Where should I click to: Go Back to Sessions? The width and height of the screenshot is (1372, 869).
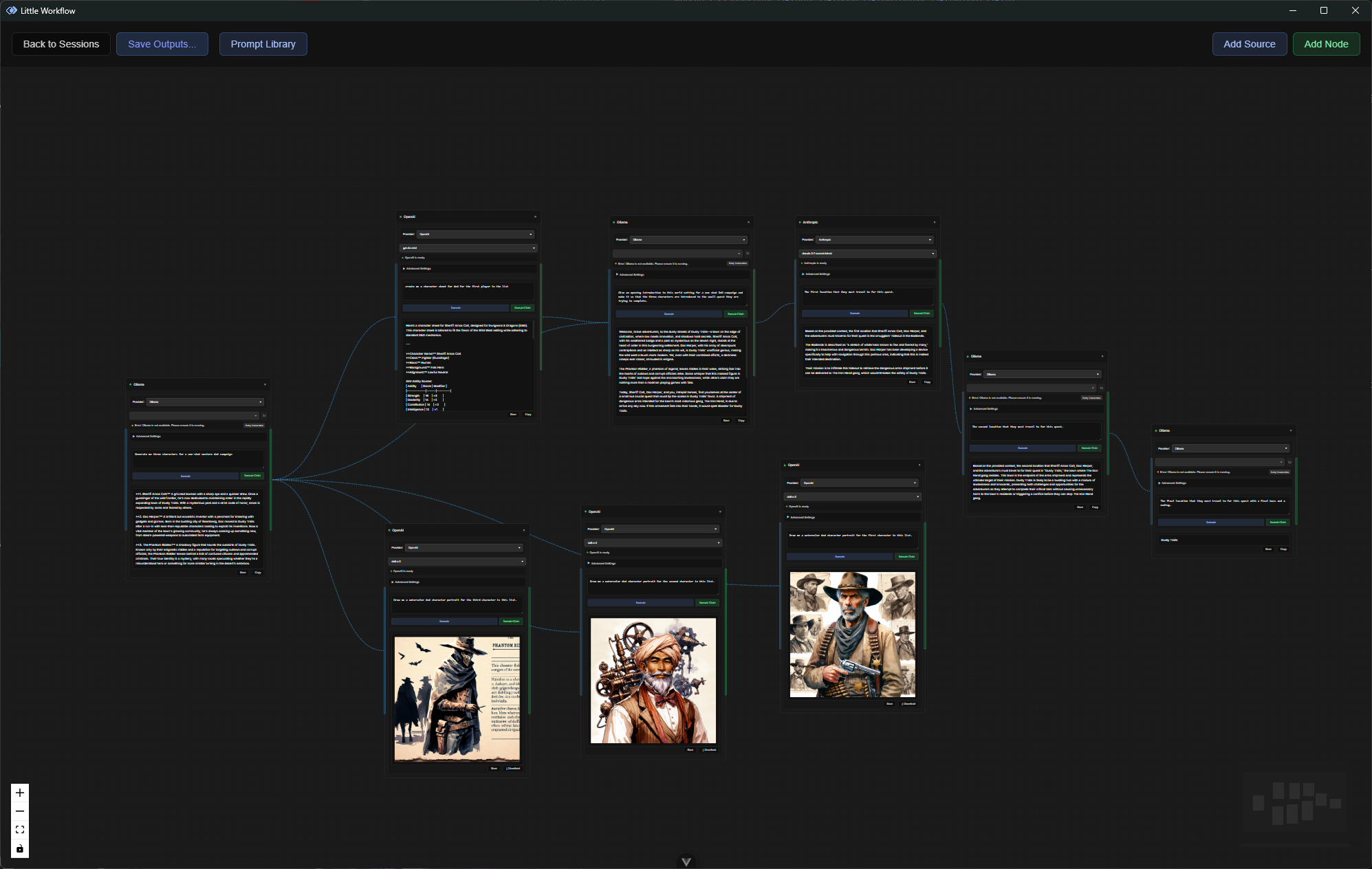pos(61,44)
